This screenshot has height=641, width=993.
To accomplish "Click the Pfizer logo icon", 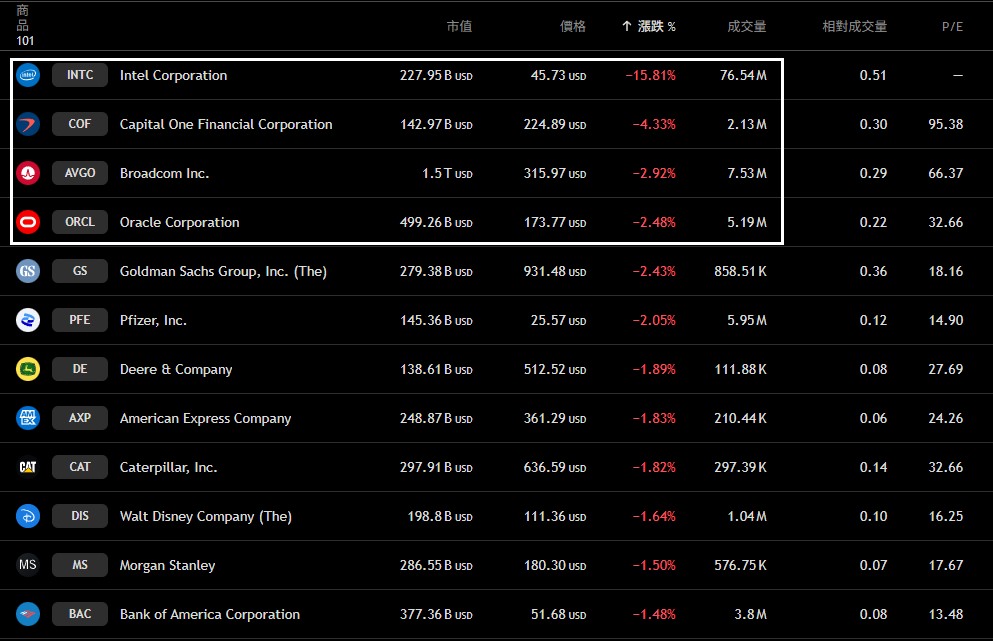I will pyautogui.click(x=28, y=320).
